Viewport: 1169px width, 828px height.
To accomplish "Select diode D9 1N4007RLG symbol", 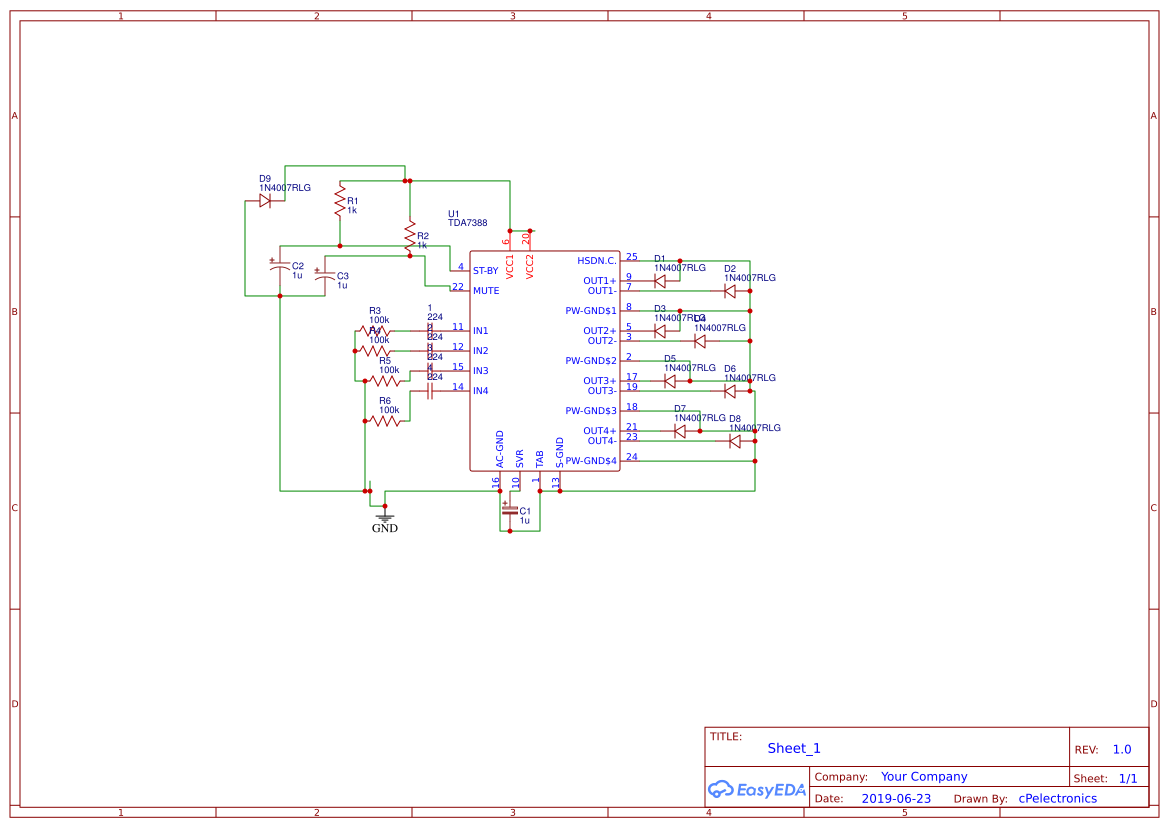I will pos(266,200).
